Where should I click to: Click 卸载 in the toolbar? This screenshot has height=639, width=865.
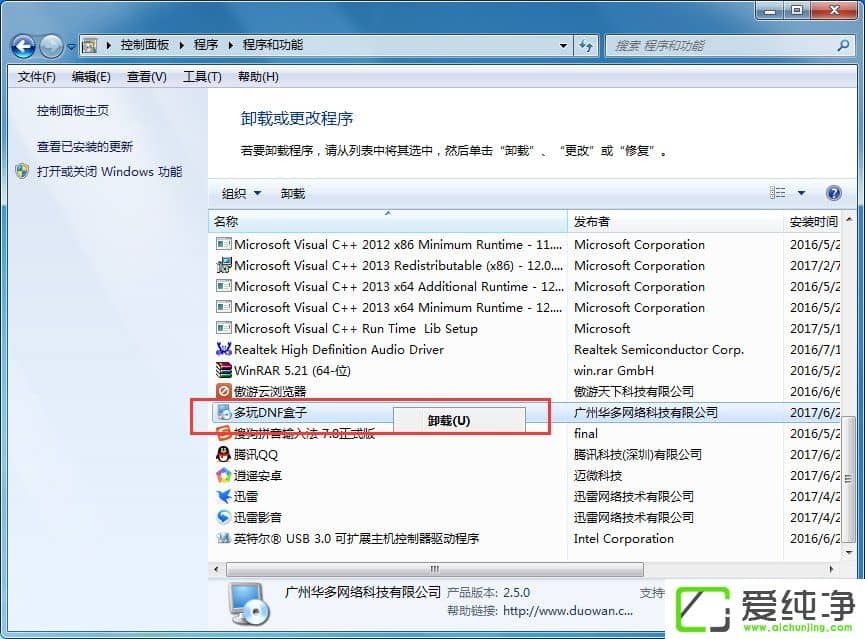coord(292,194)
